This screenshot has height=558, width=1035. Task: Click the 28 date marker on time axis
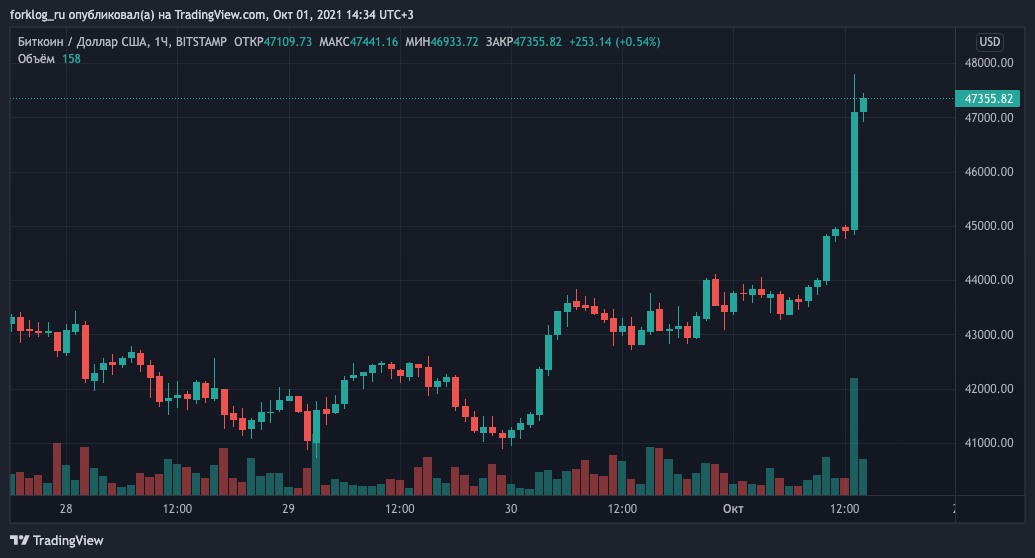pos(66,510)
